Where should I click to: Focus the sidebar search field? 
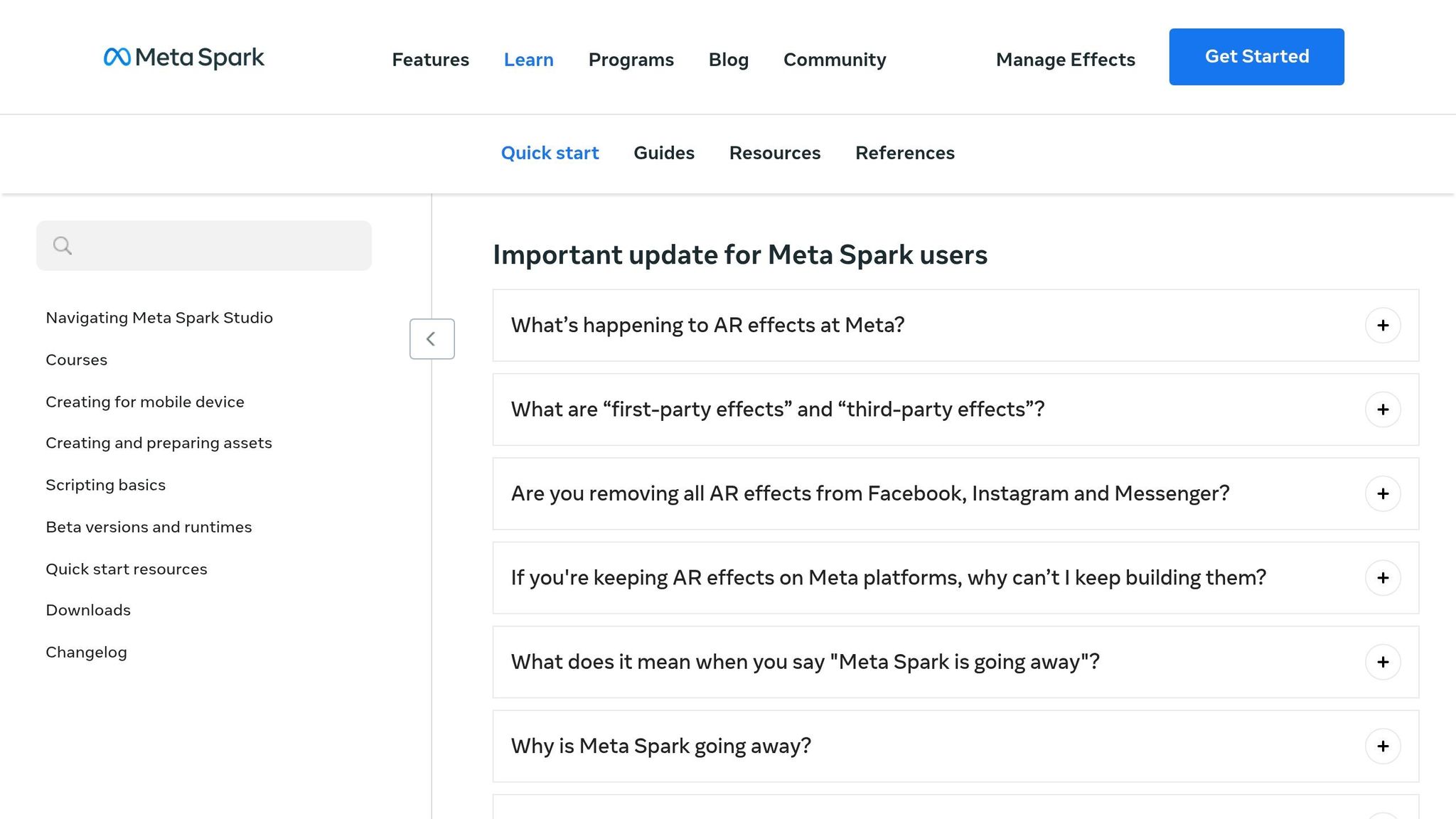point(204,246)
